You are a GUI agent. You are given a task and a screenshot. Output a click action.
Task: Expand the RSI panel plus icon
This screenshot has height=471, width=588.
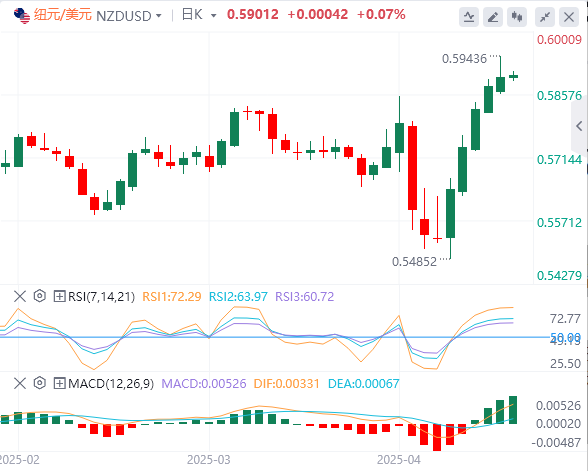(60, 297)
